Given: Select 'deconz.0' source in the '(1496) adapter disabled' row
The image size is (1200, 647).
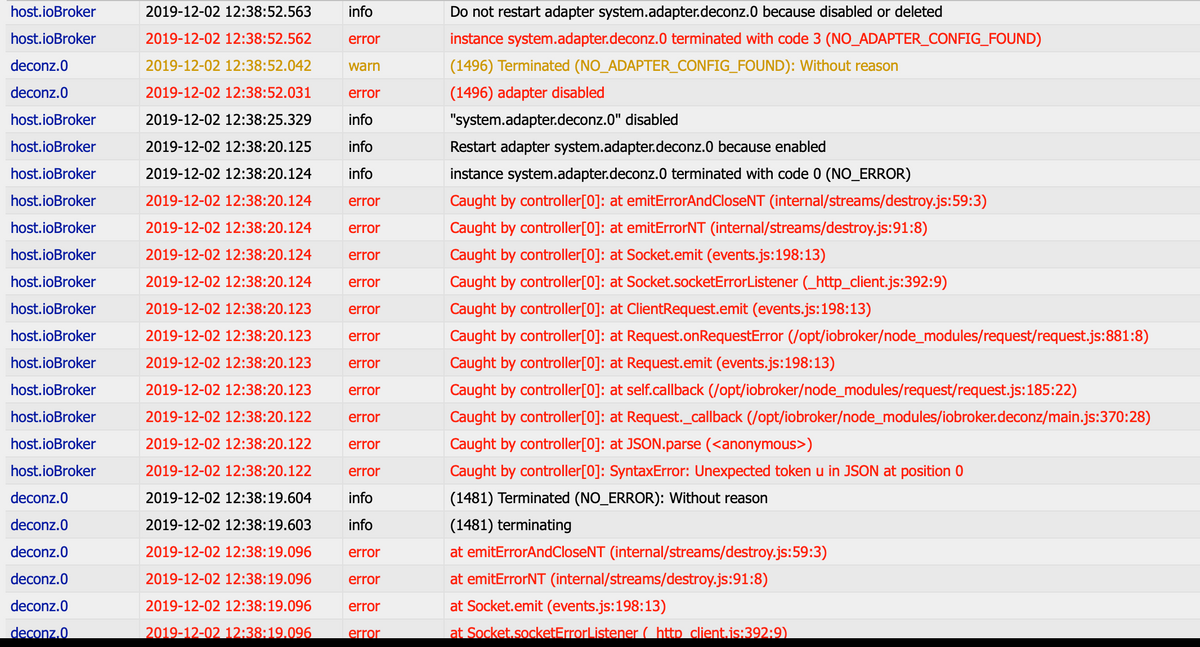Looking at the screenshot, I should click(x=39, y=93).
